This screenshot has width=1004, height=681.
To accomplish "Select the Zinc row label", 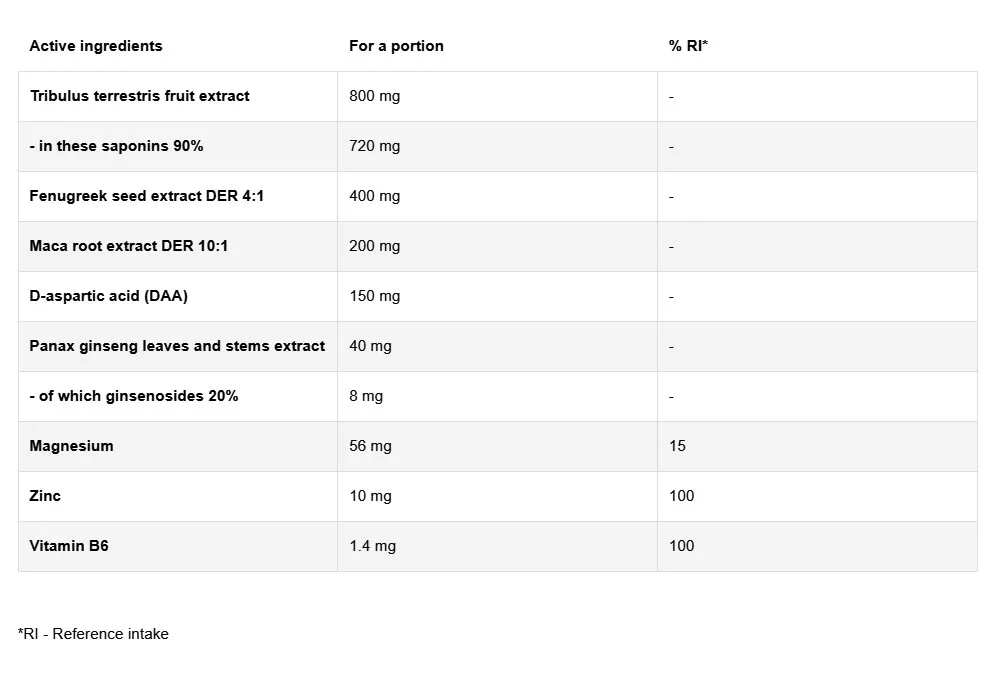I will 46,496.
